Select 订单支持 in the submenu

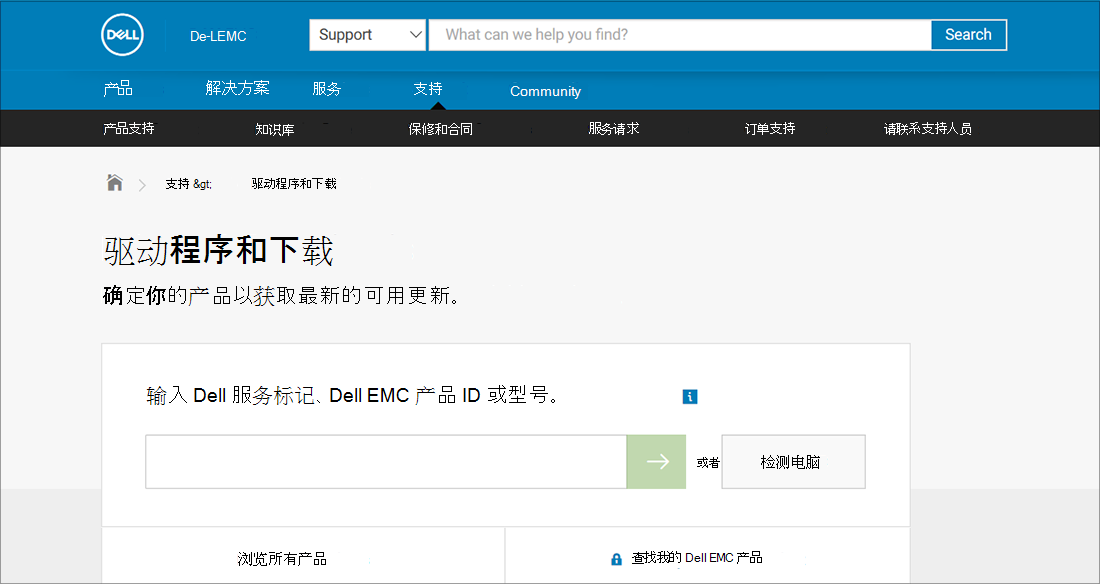(x=770, y=128)
